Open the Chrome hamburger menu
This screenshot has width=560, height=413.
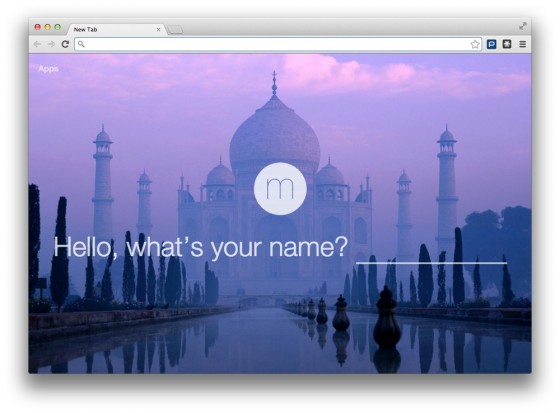coord(522,44)
